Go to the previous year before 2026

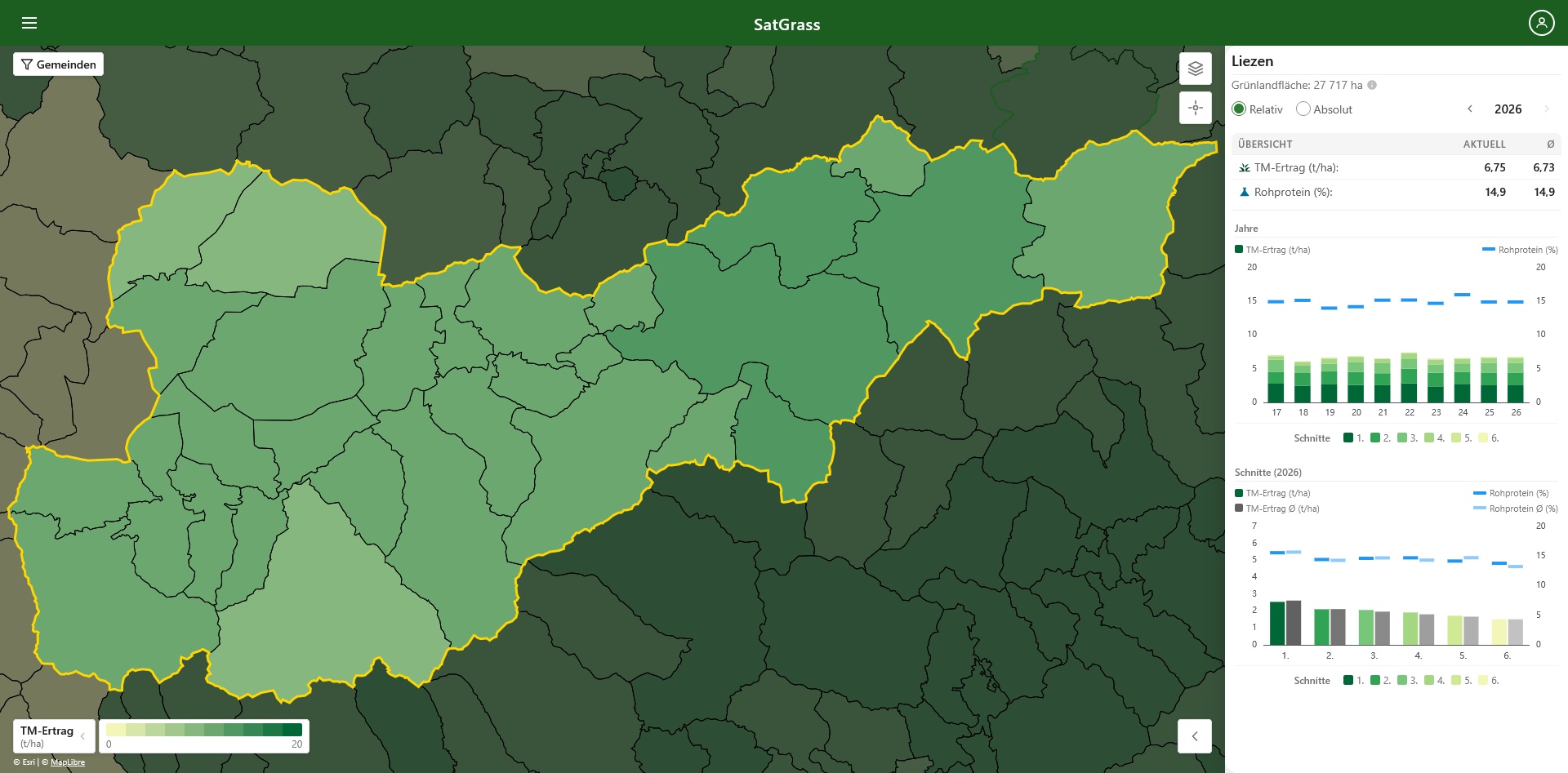click(x=1470, y=109)
